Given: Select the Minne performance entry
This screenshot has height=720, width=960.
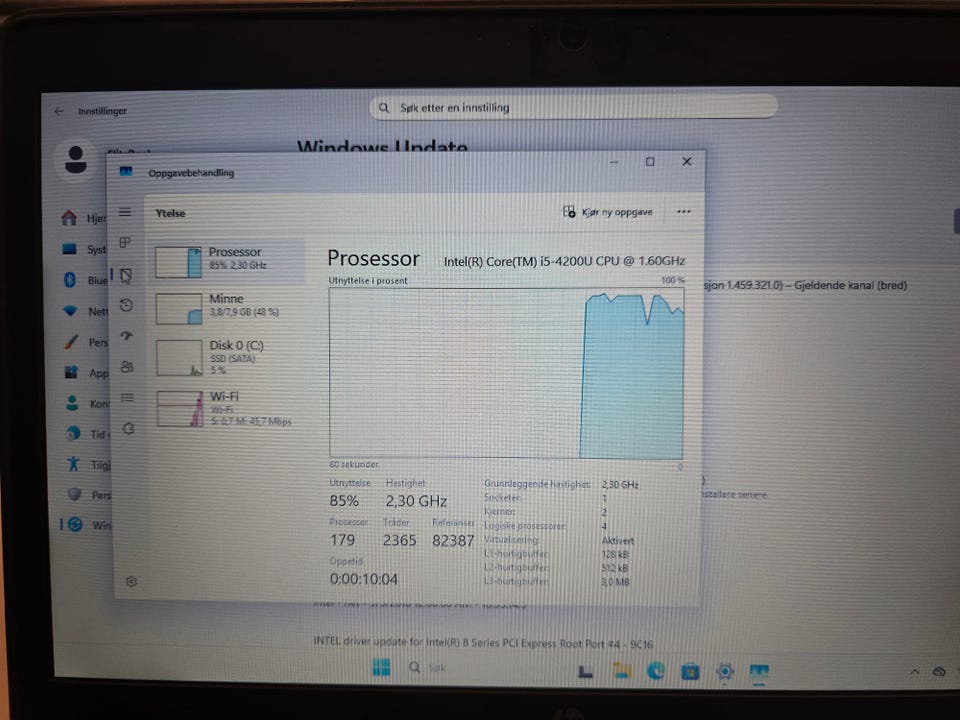Looking at the screenshot, I should click(x=229, y=307).
